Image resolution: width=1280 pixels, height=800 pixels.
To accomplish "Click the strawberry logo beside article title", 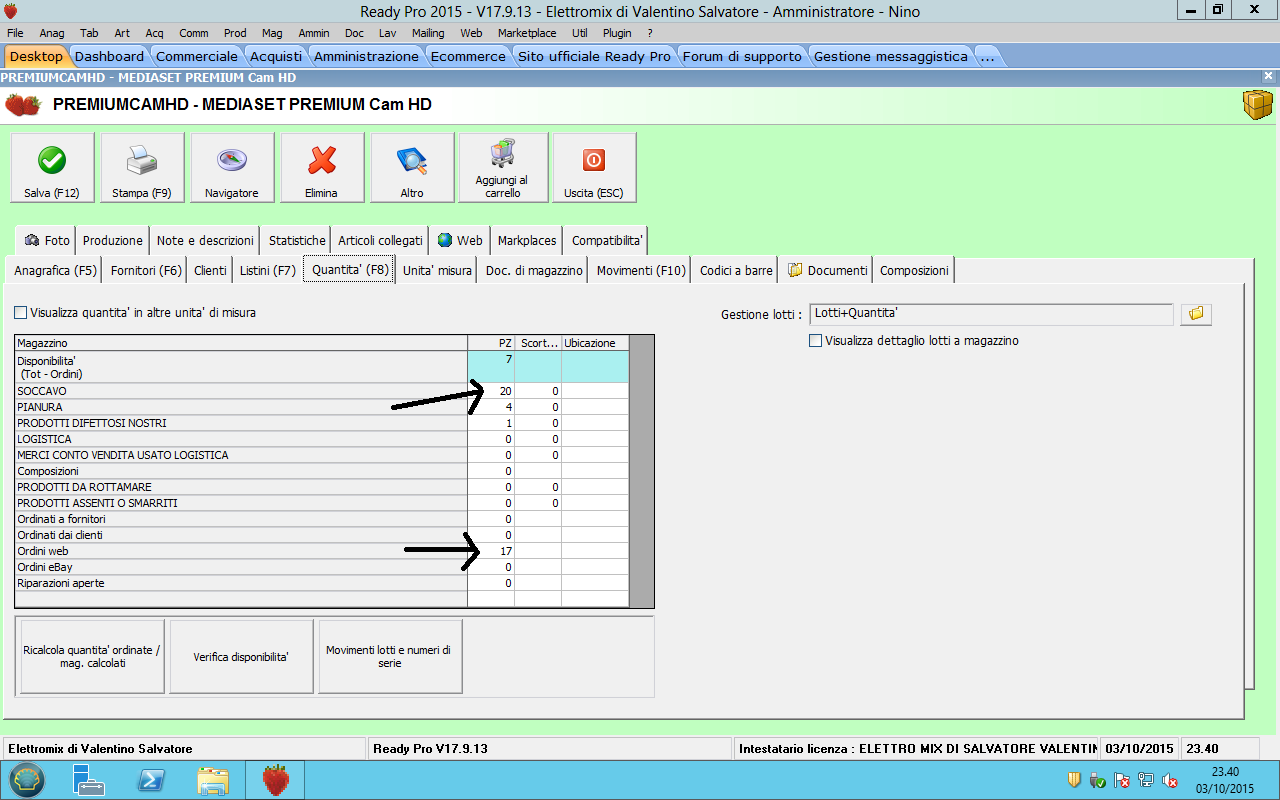I will pos(23,104).
